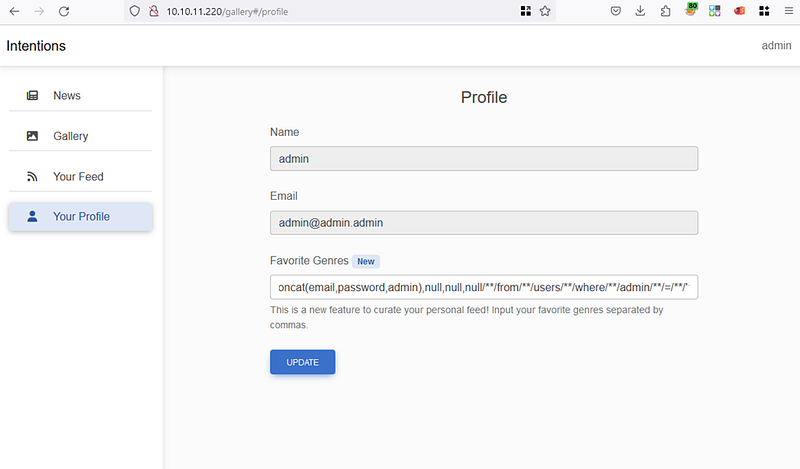Open the downloads arrow icon
Screen dimensions: 800x469
click(x=640, y=11)
